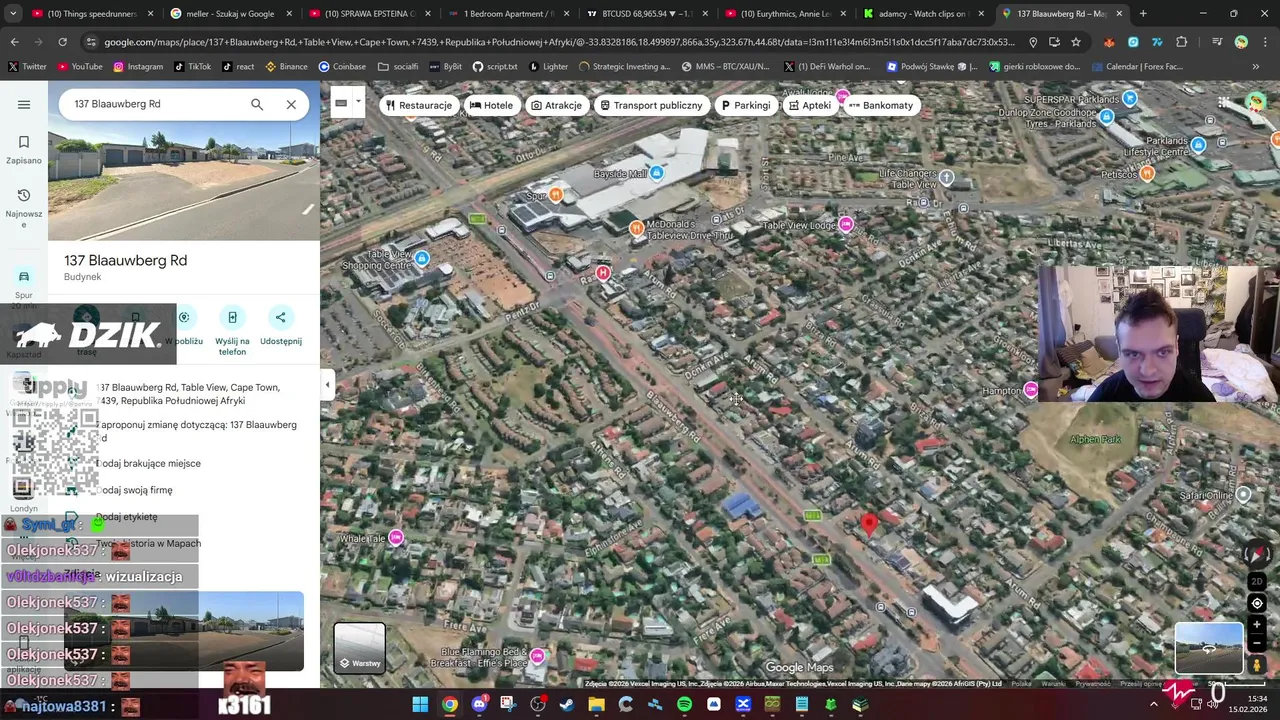Expand the bookmarks overflow chevron
This screenshot has height=720, width=1280.
[x=1256, y=67]
